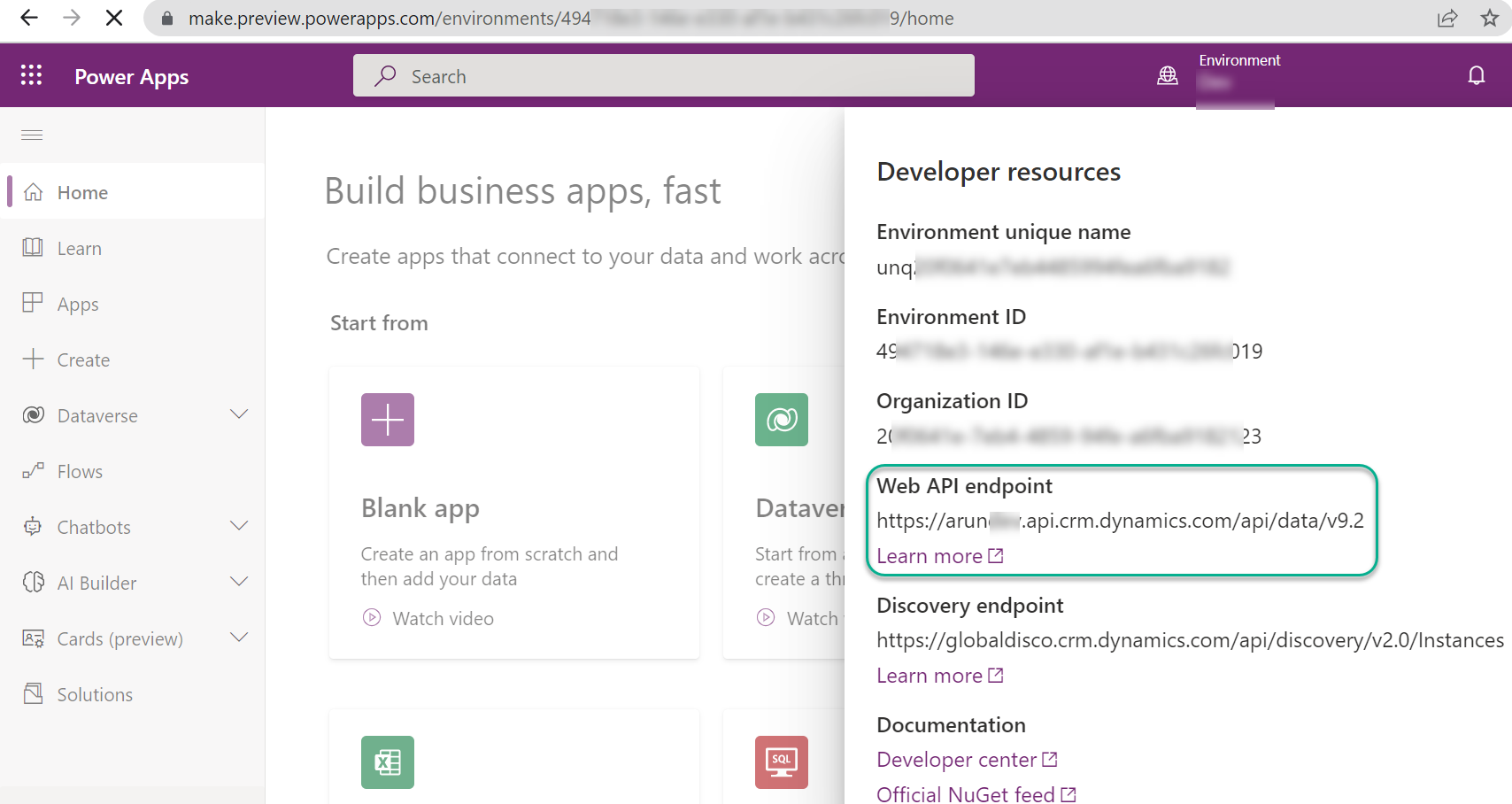Click the notifications bell icon

pyautogui.click(x=1476, y=75)
